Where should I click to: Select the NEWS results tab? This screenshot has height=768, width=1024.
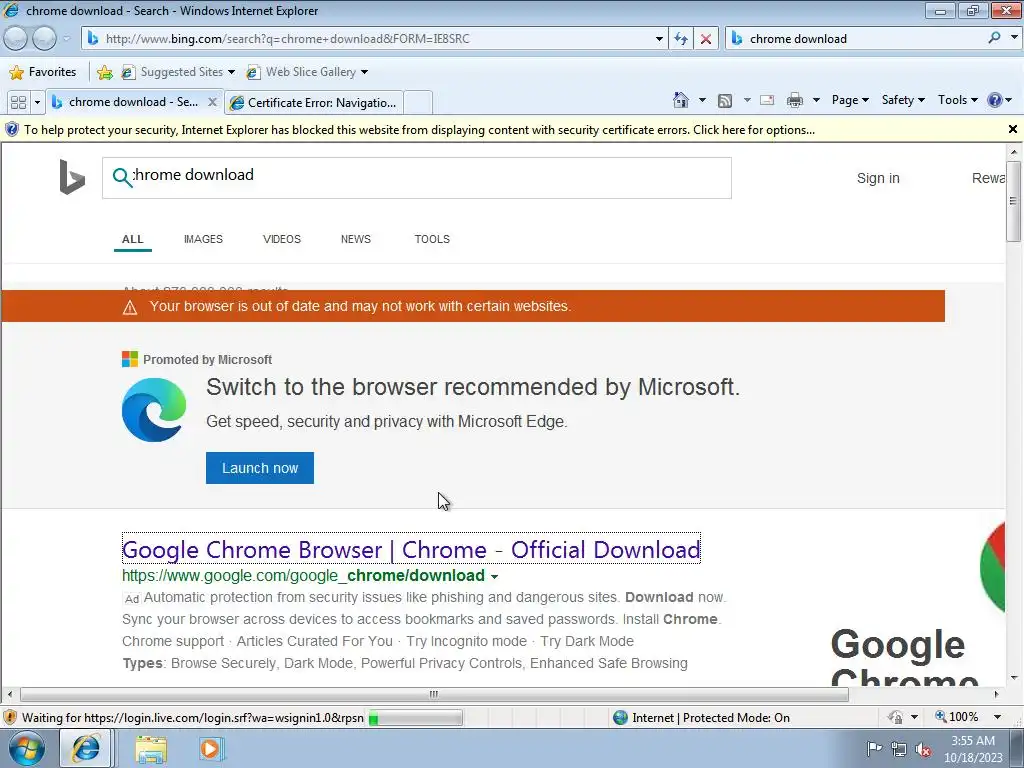[356, 239]
